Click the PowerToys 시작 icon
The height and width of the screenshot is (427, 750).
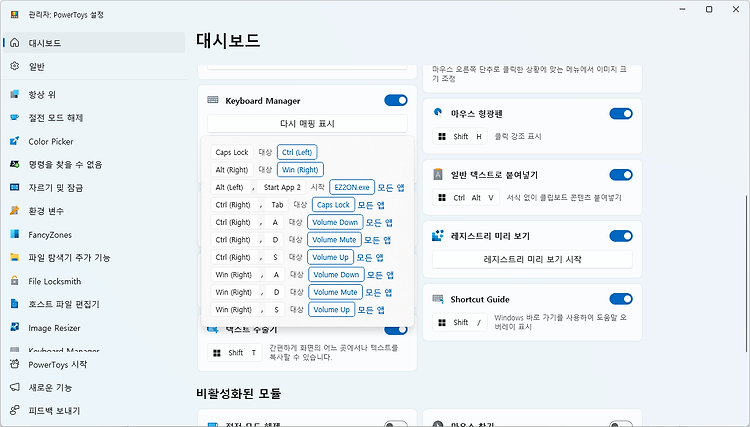(x=15, y=364)
